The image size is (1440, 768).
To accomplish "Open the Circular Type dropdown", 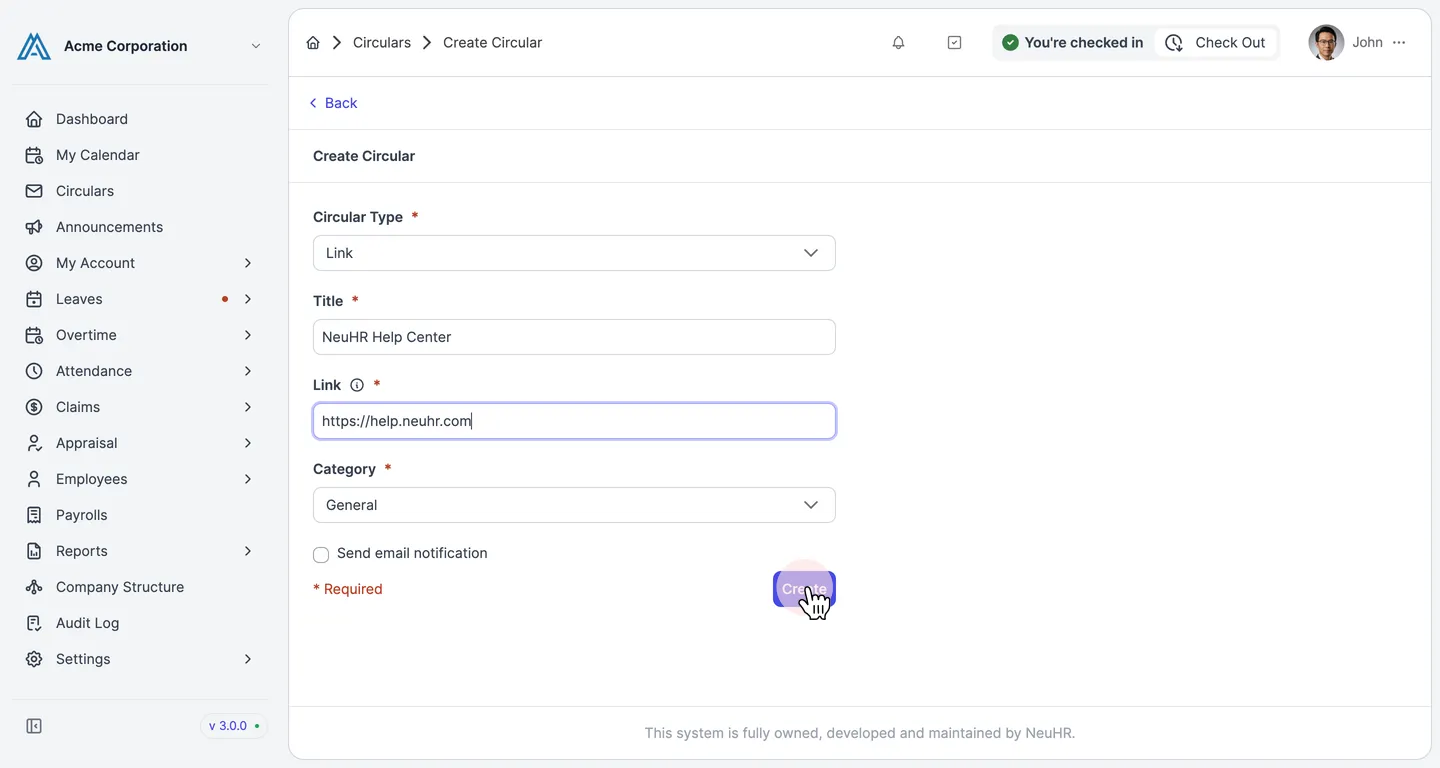I will click(574, 253).
